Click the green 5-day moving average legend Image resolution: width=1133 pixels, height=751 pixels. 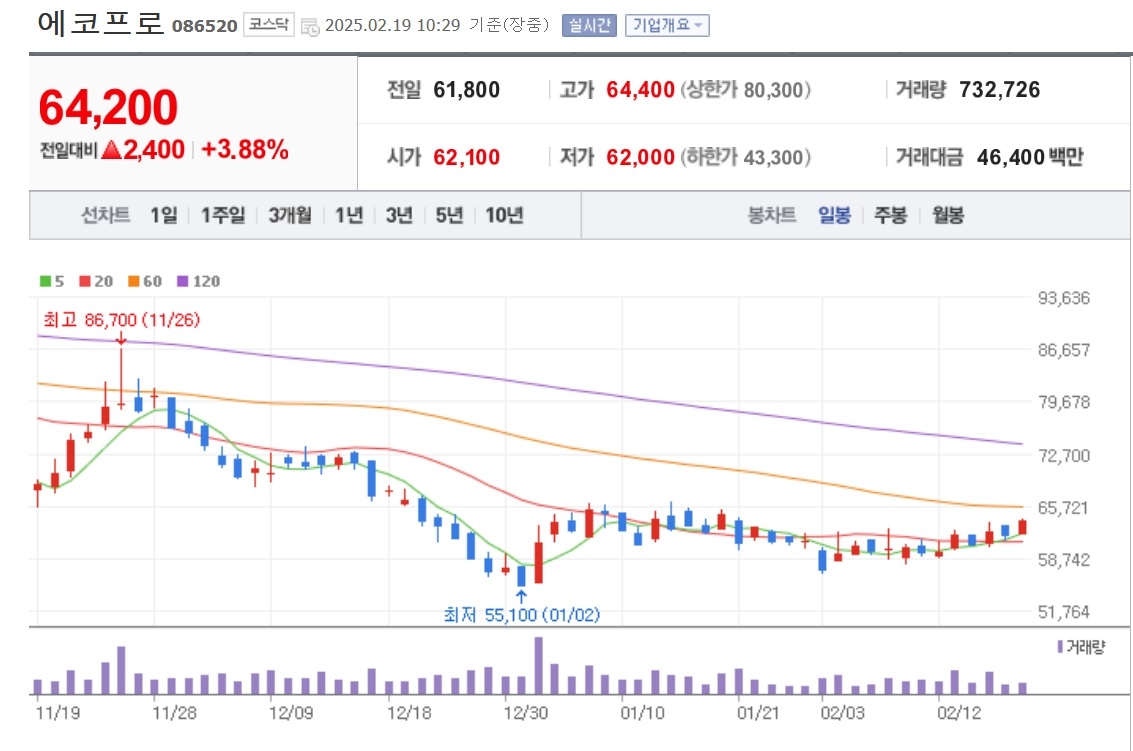tap(52, 281)
